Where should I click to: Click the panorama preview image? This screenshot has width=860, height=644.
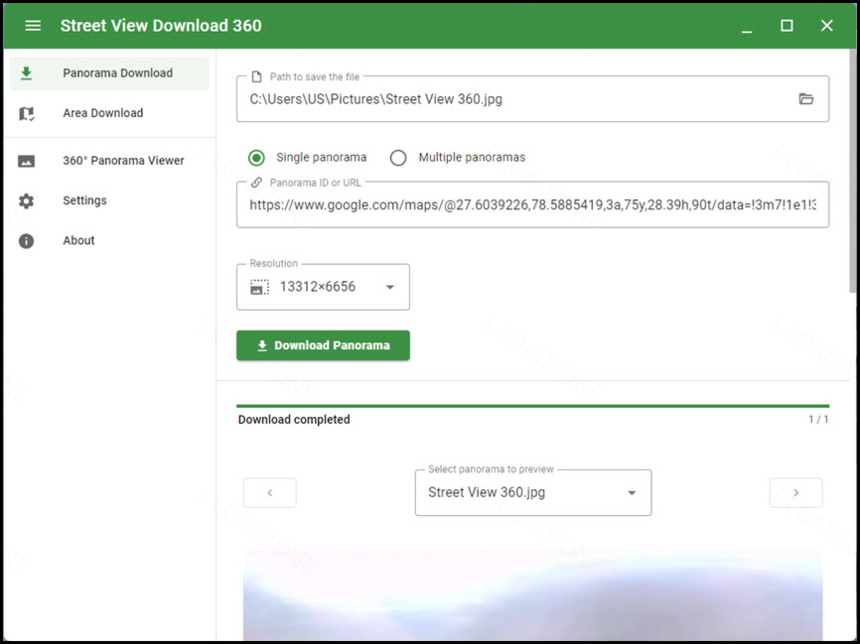coord(533,595)
